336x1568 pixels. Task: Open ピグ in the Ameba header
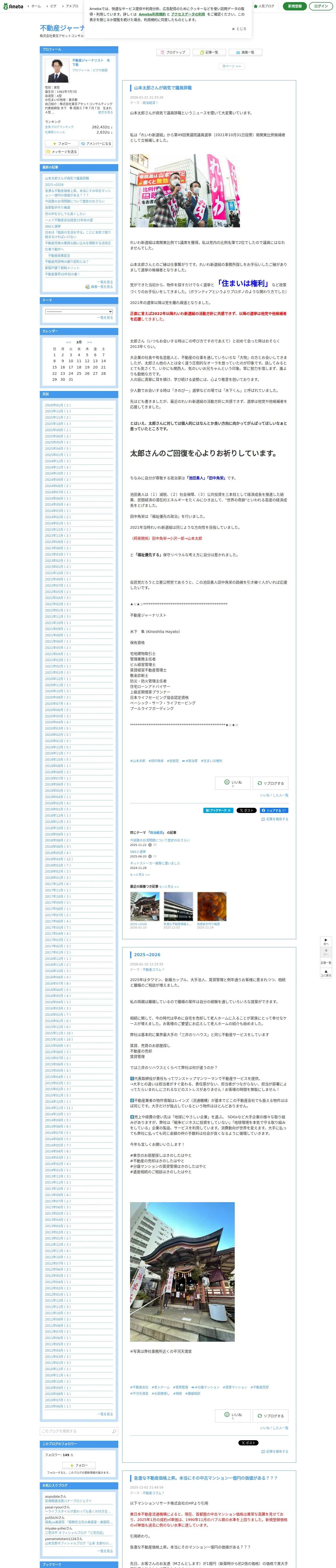coord(53,6)
